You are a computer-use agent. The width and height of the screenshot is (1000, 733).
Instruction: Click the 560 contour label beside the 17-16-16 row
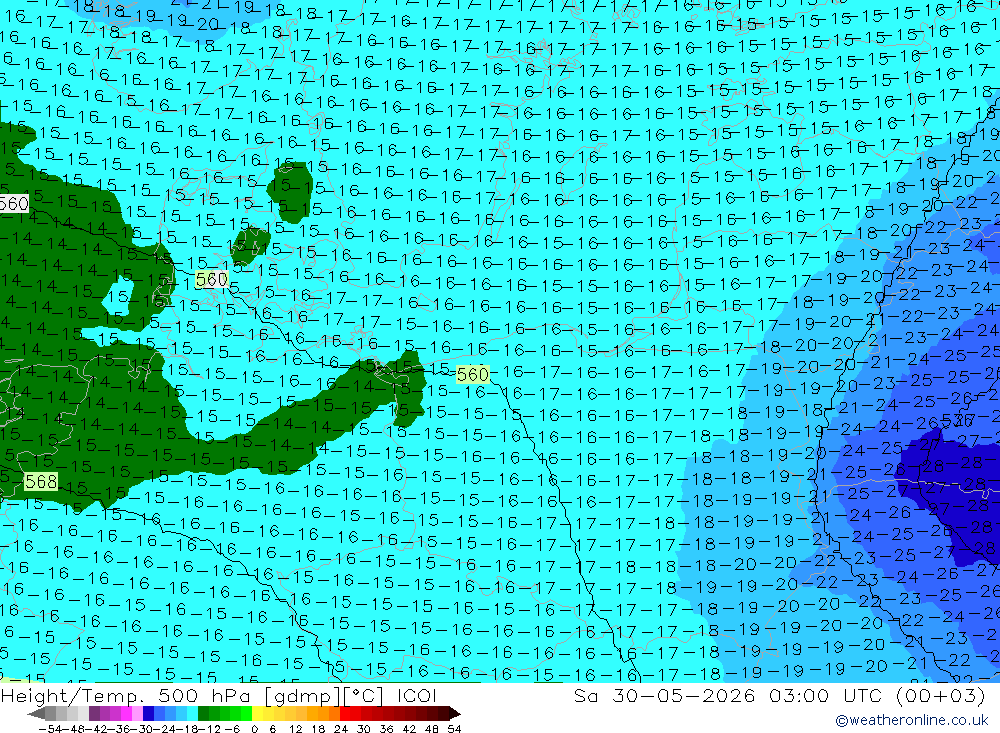(473, 374)
